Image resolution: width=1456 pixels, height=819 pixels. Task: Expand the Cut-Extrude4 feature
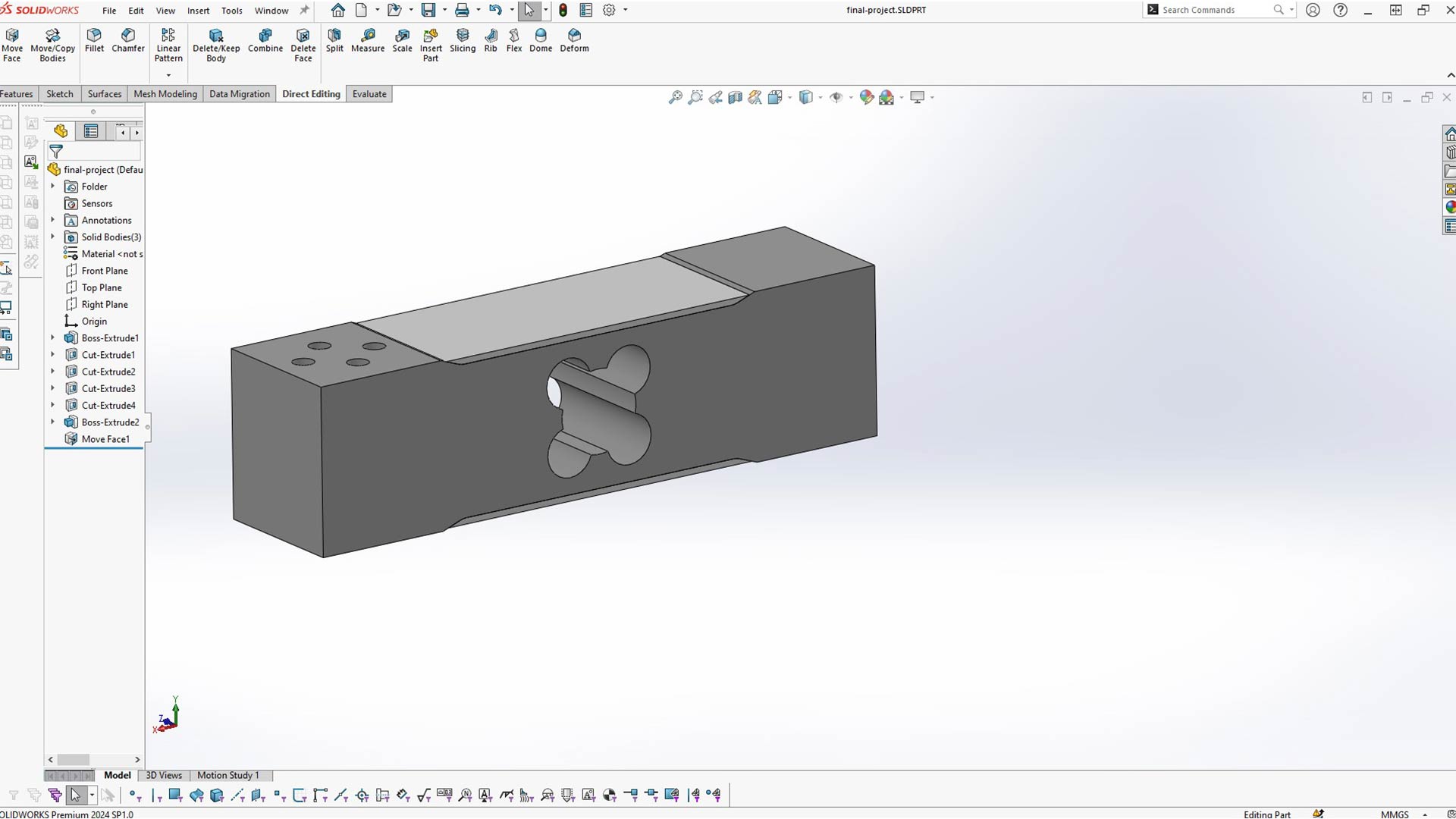click(52, 405)
